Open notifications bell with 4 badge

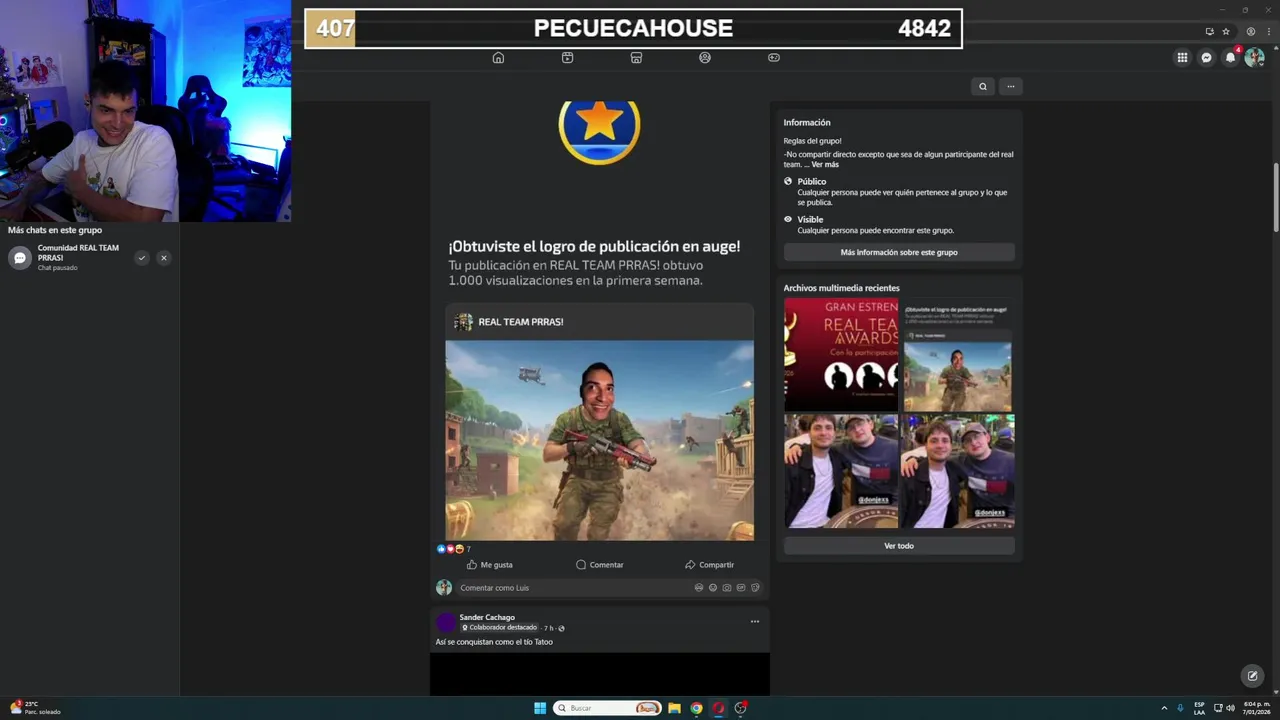pyautogui.click(x=1231, y=58)
